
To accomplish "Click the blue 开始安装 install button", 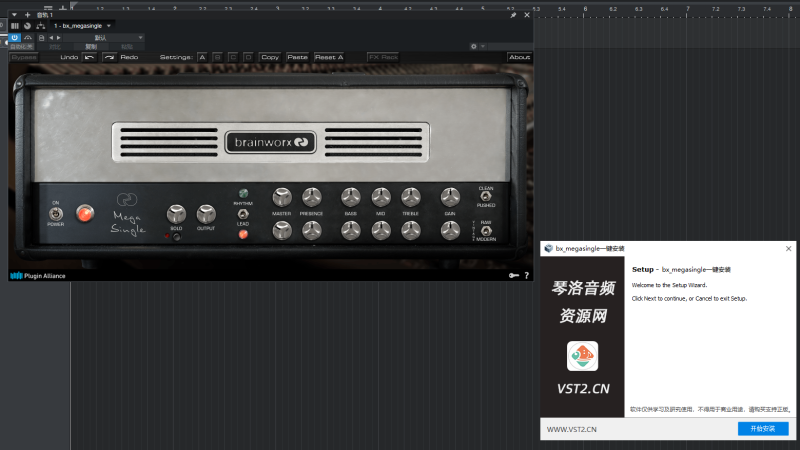I will coord(763,428).
